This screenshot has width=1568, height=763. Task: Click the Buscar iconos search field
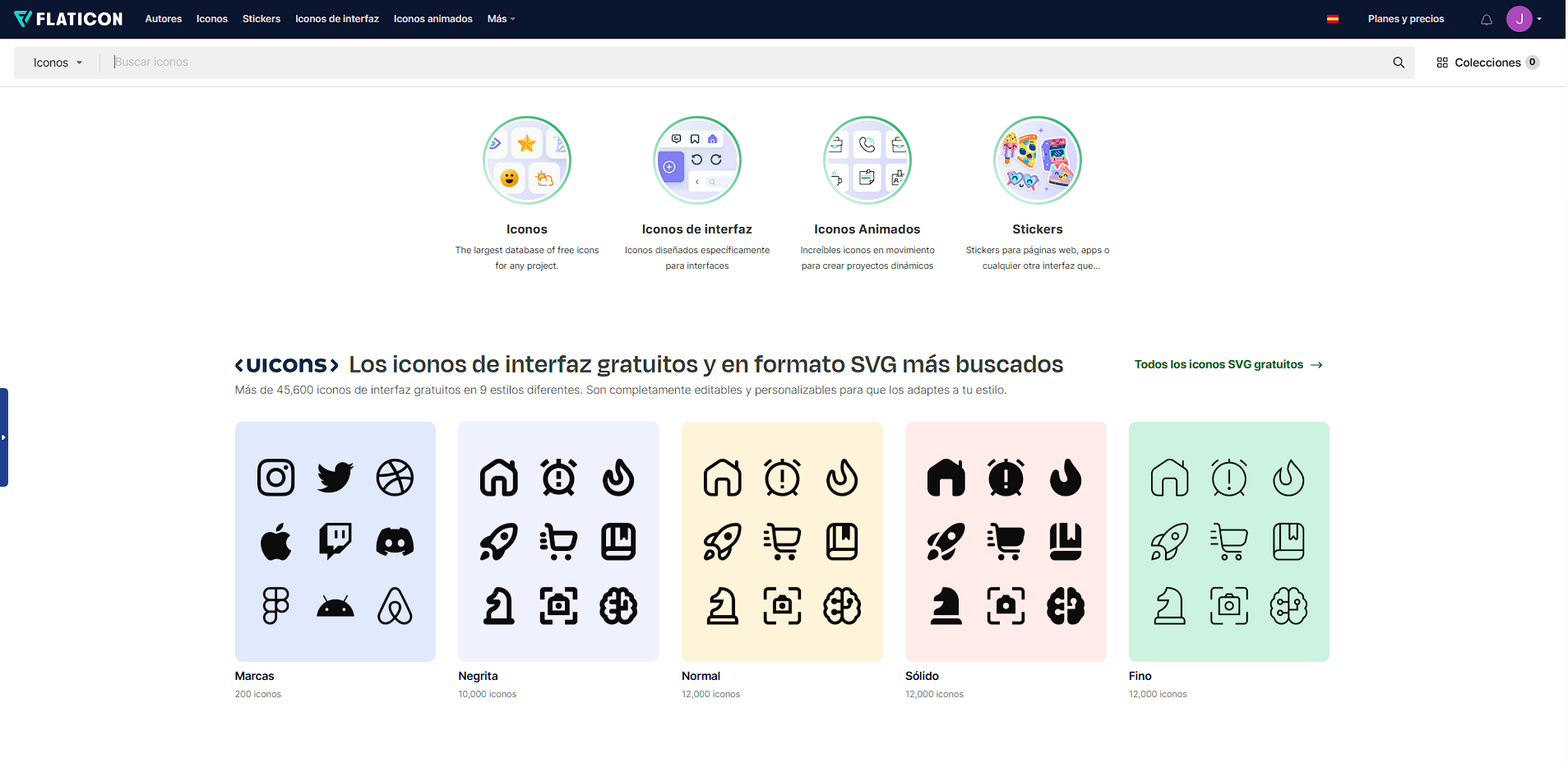[x=329, y=62]
